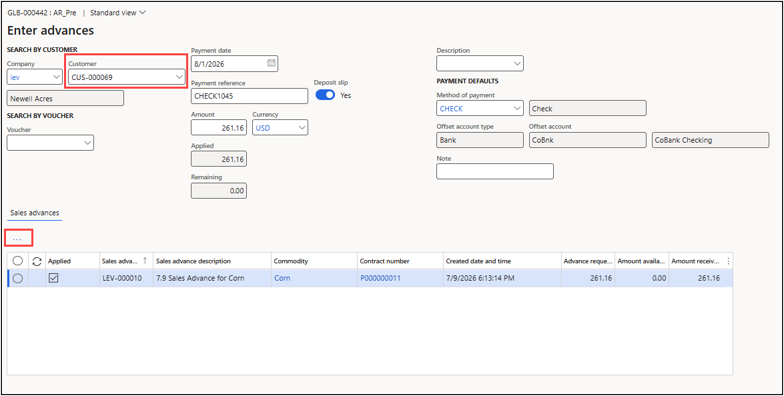Click the lev company value
784x396 pixels.
tap(14, 78)
